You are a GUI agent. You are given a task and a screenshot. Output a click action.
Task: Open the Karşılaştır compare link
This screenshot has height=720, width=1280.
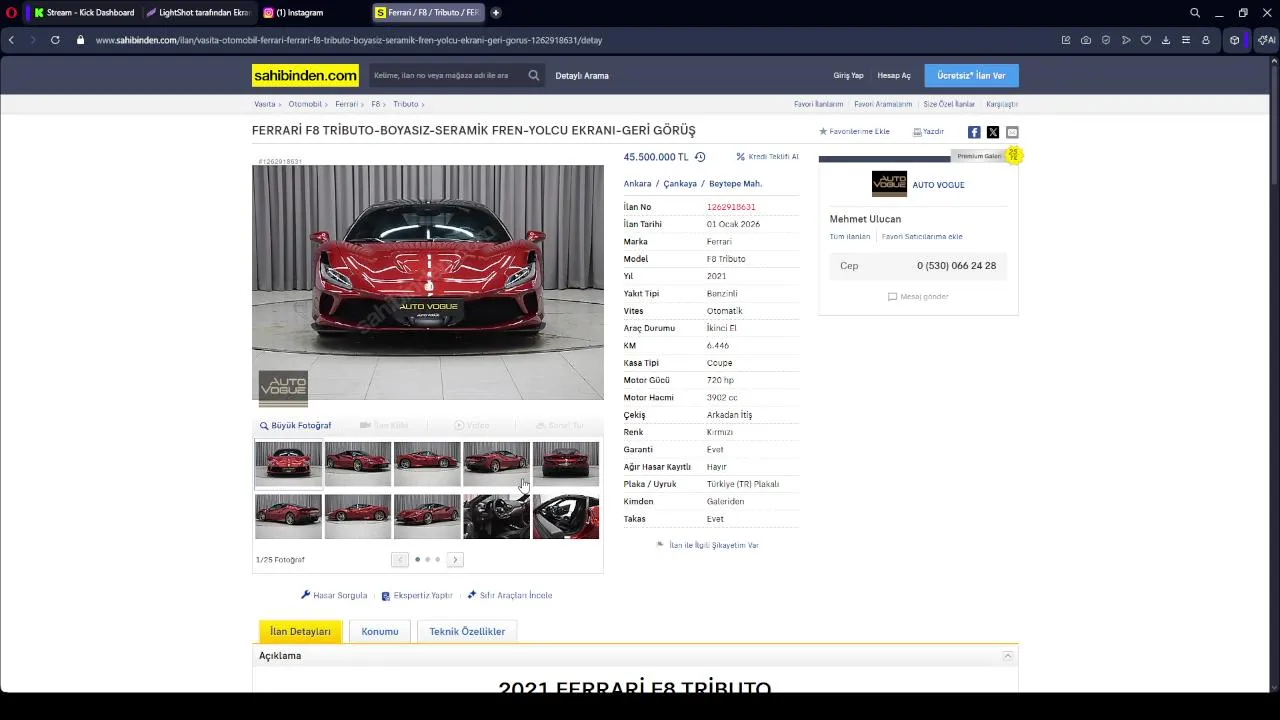1002,104
